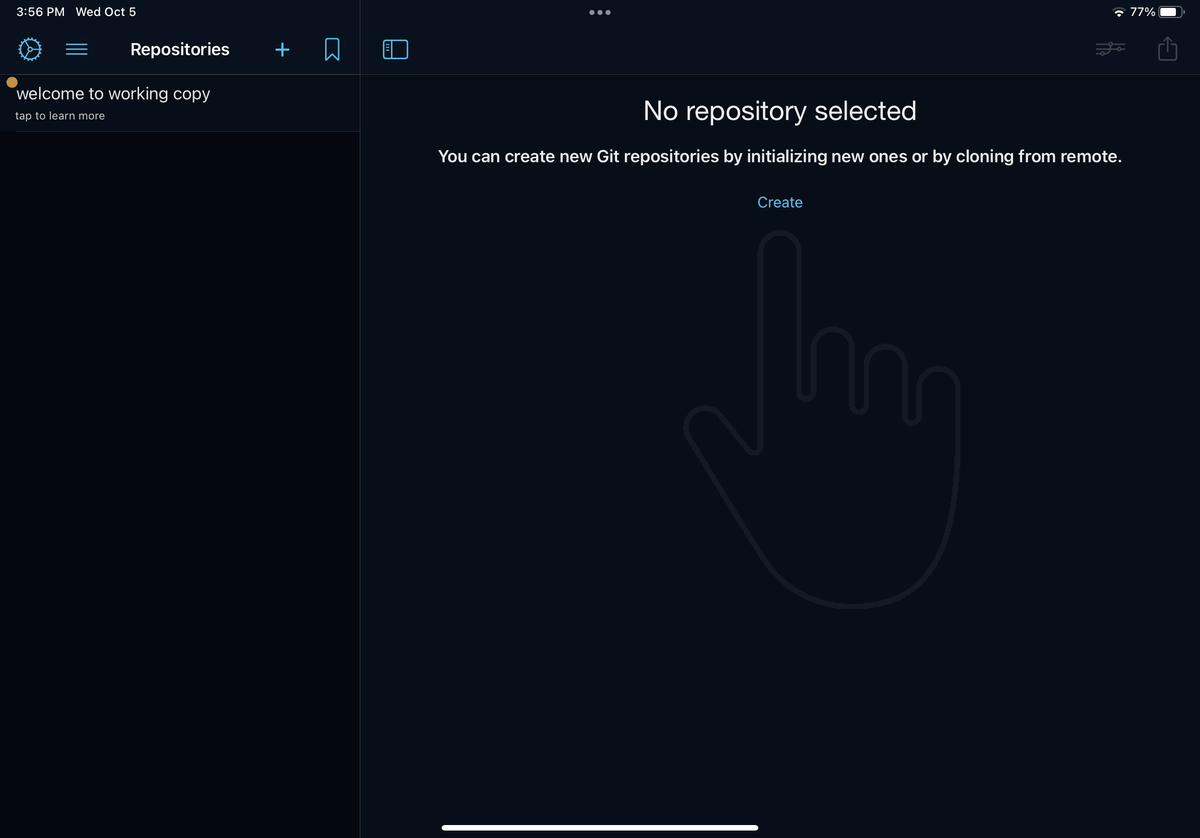
Task: Tap the 'tap to learn more' text
Action: click(59, 115)
